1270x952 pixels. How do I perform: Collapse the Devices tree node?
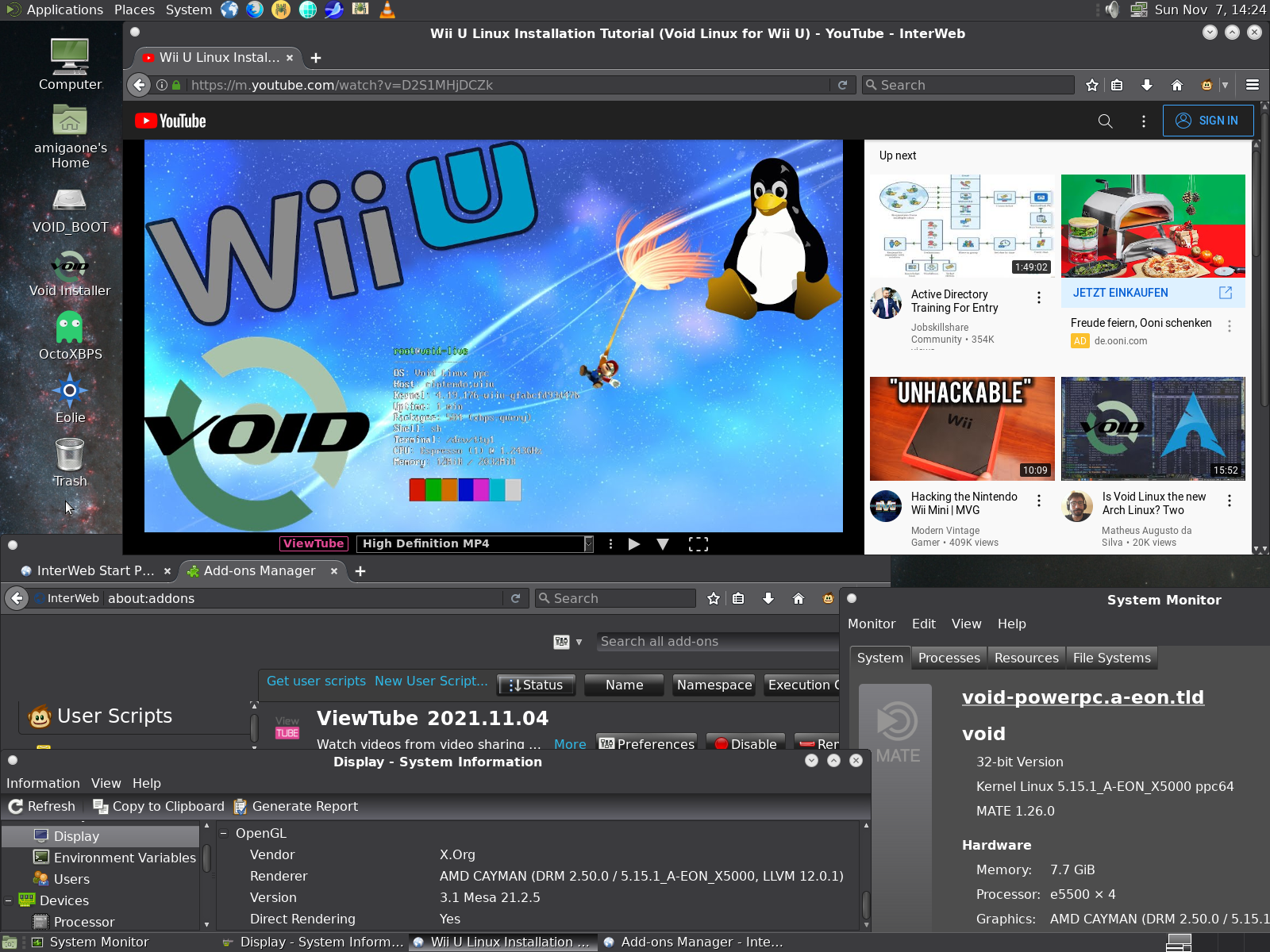click(9, 900)
